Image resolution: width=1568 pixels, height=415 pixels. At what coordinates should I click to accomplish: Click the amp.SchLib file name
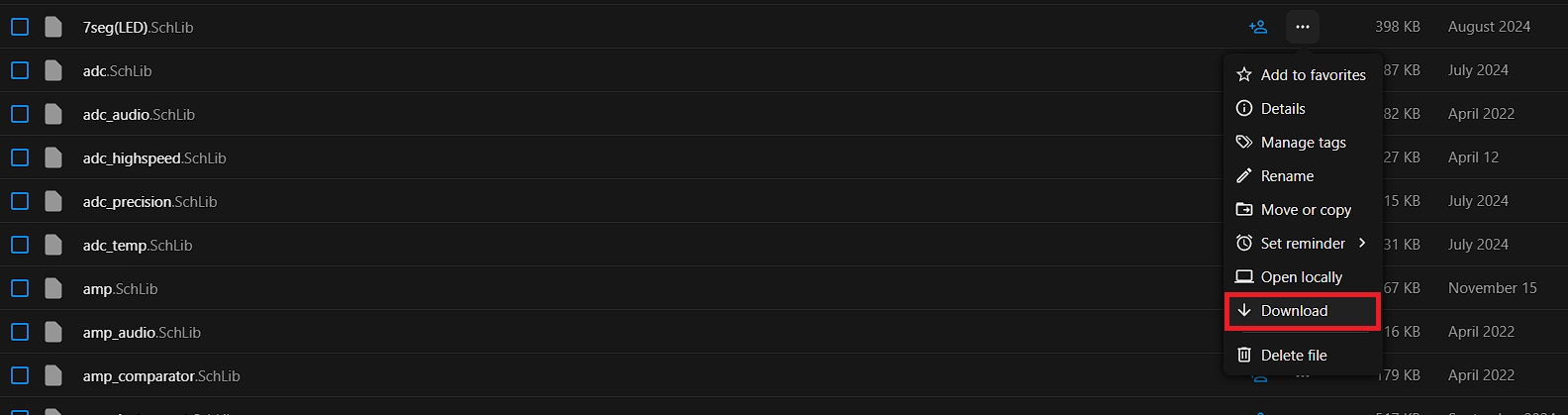point(120,289)
